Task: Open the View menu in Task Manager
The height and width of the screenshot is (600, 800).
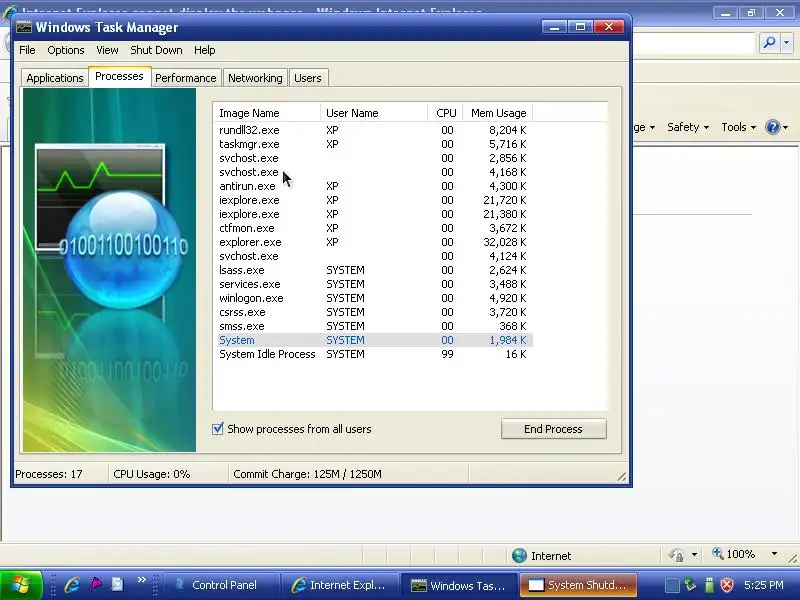Action: point(107,50)
